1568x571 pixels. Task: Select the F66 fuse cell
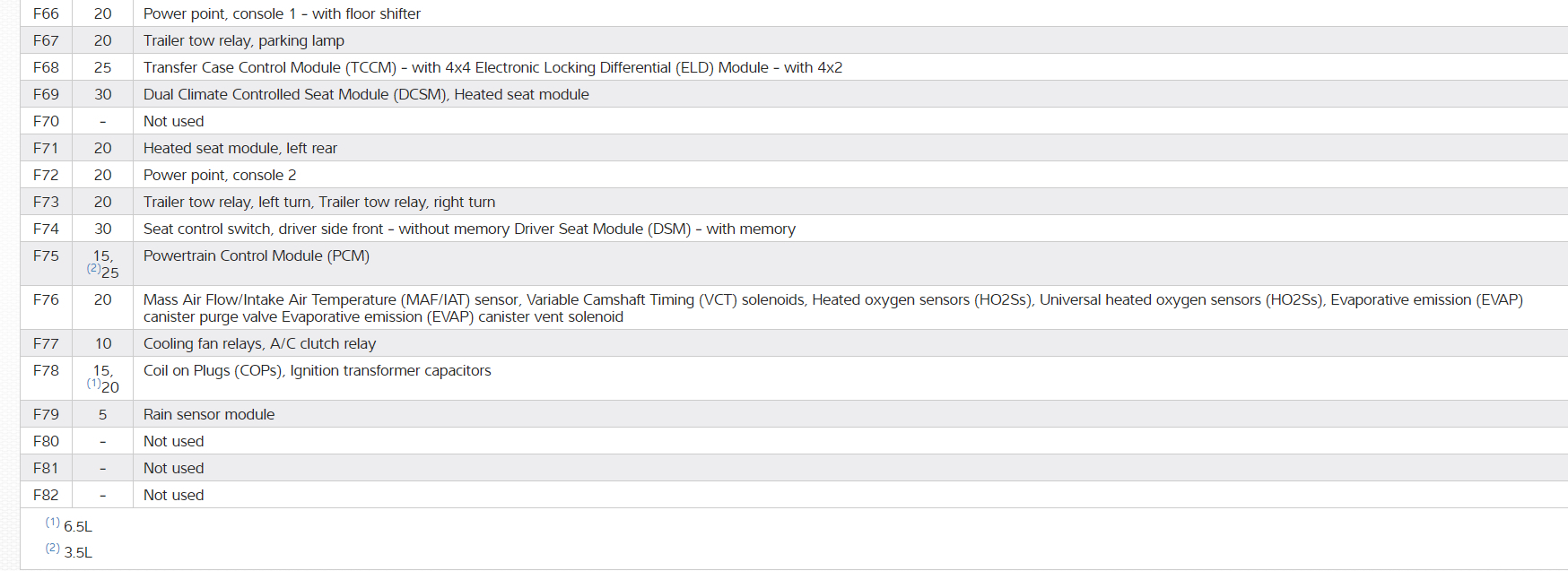pos(46,13)
